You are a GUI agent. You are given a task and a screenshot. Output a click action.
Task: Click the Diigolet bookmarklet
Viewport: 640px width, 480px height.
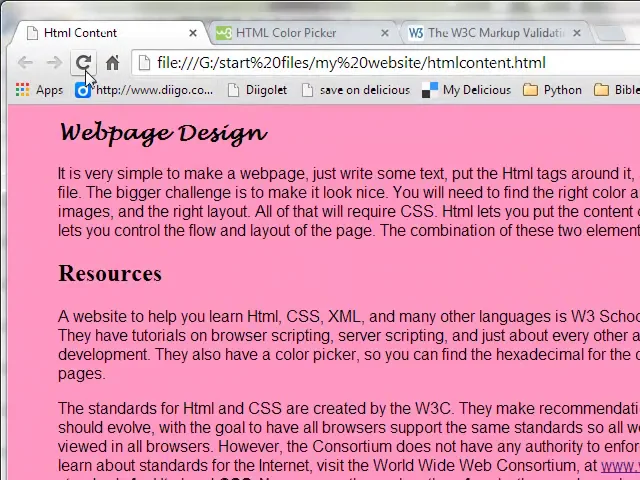coord(257,90)
